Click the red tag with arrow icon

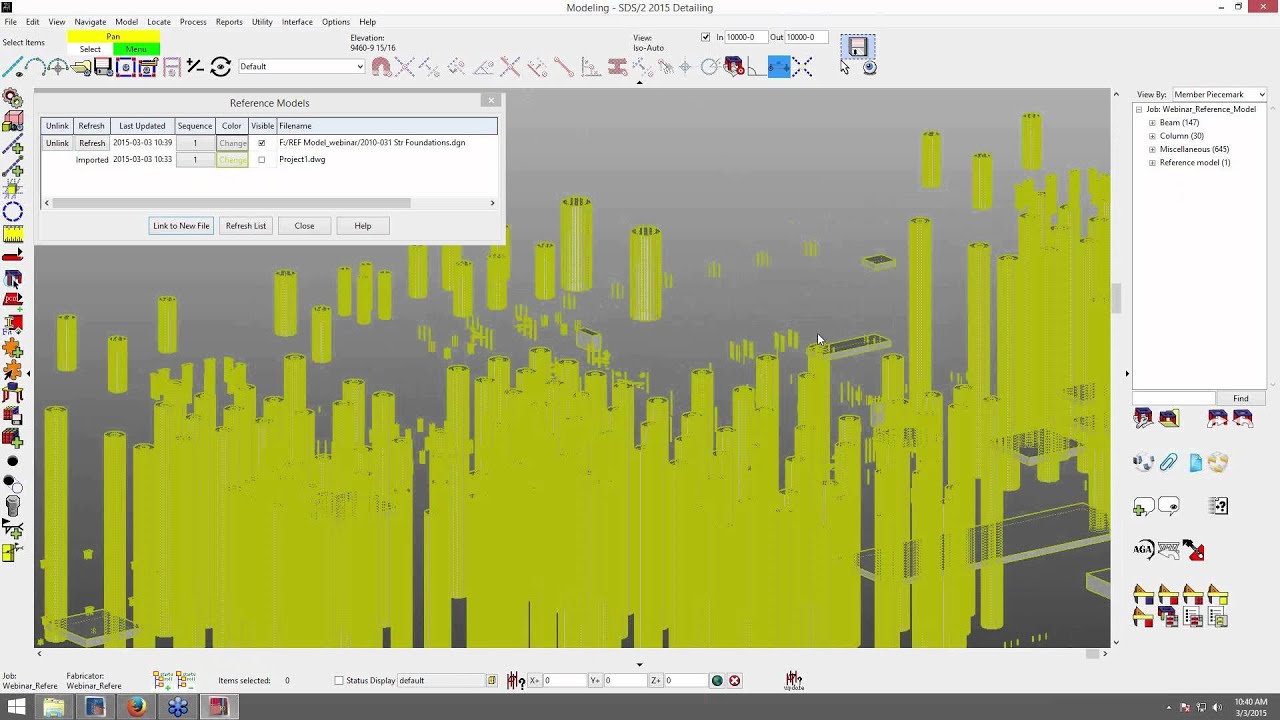(1194, 550)
